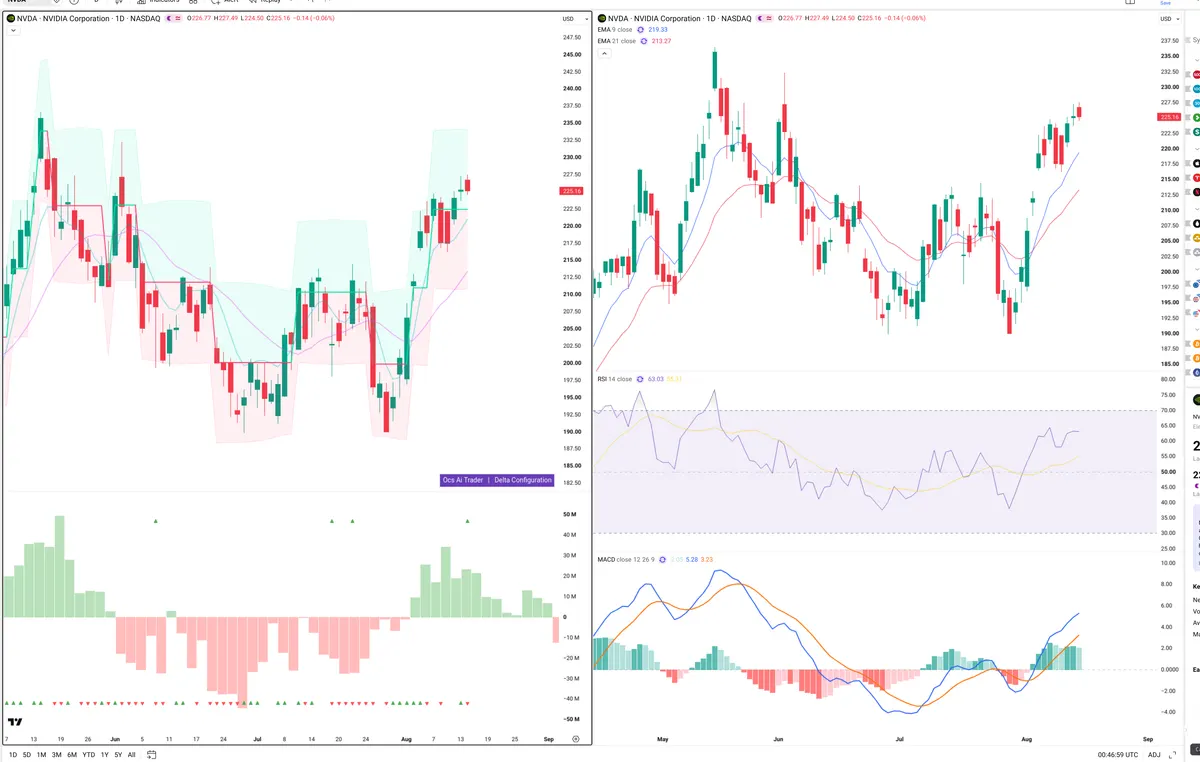Click the 225.16 price tag on right chart
This screenshot has height=762, width=1200.
tap(1169, 117)
